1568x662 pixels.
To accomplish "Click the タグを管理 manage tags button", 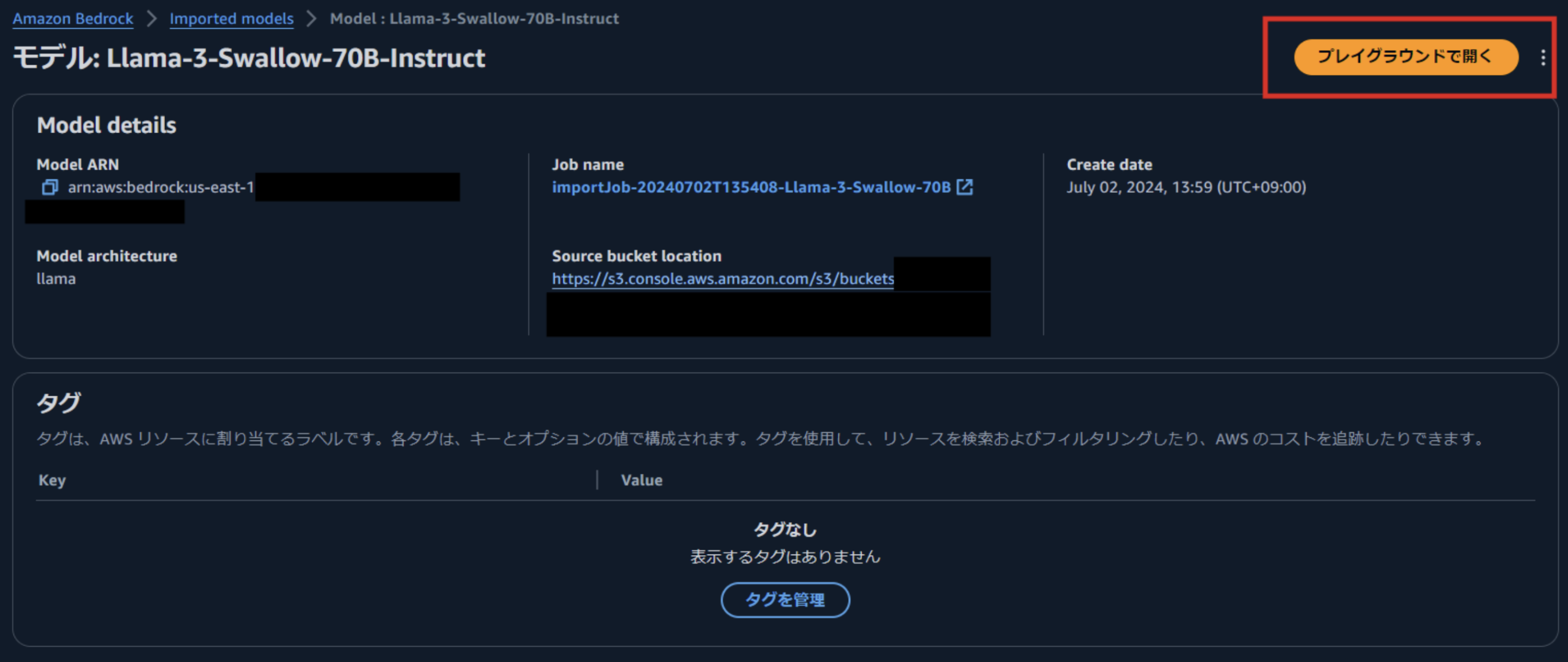I will pyautogui.click(x=785, y=600).
